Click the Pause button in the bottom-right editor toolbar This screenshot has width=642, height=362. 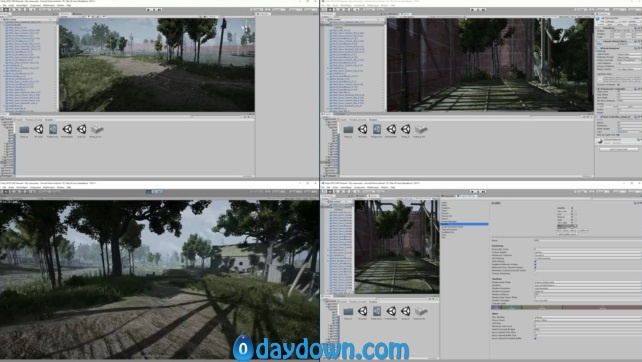[477, 191]
